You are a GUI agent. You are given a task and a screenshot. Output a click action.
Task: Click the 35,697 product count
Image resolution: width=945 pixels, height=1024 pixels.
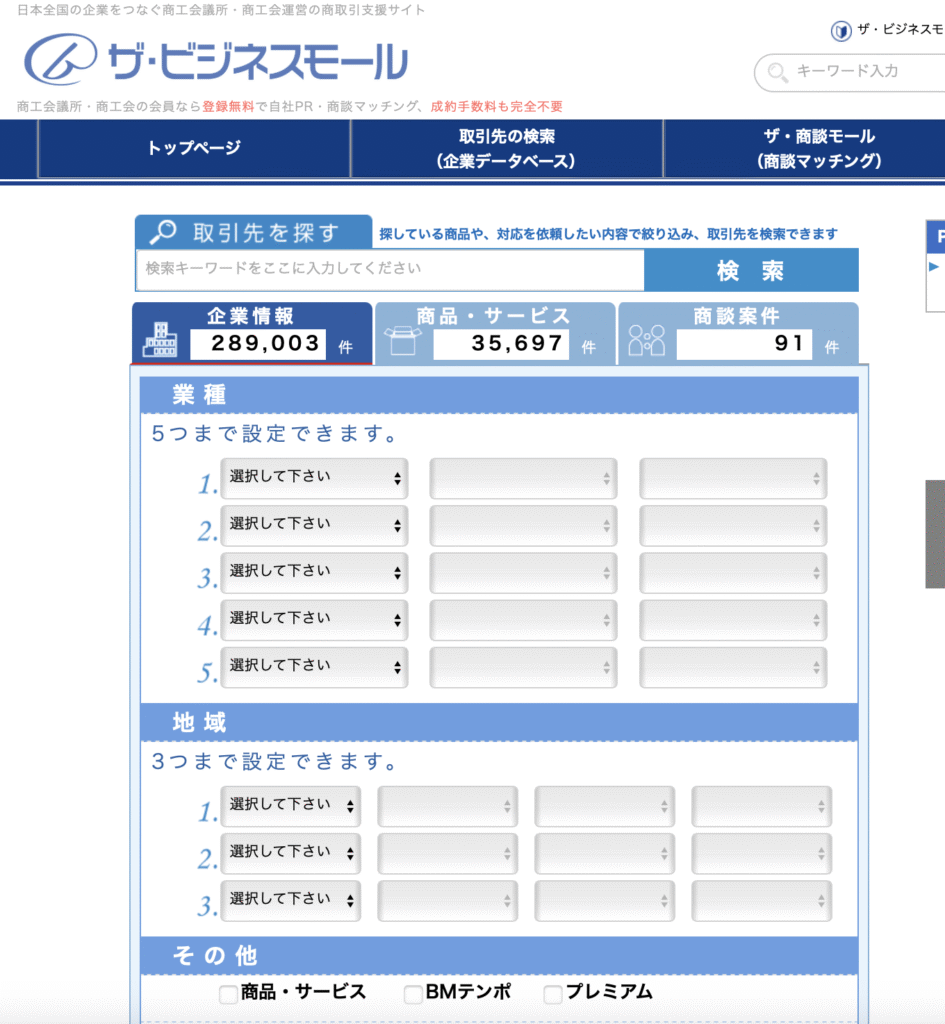pyautogui.click(x=502, y=344)
